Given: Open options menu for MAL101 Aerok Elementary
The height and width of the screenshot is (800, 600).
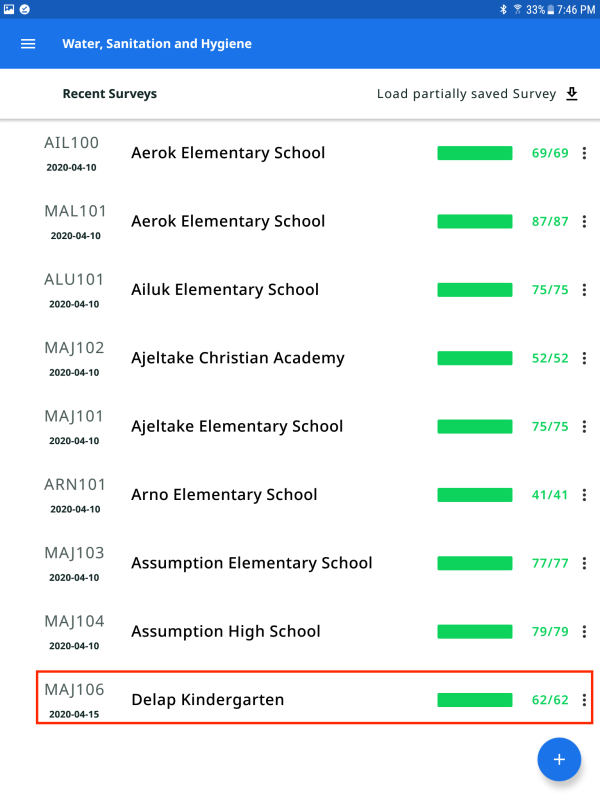Looking at the screenshot, I should (584, 221).
